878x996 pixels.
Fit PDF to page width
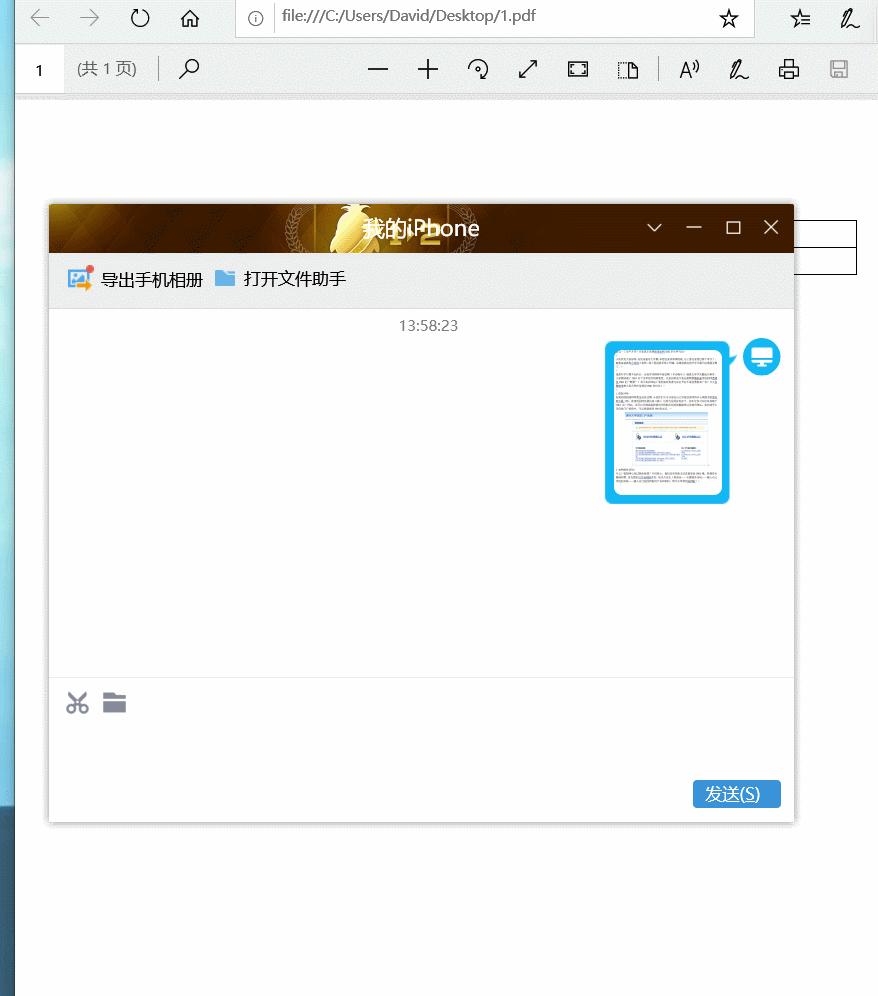[528, 69]
